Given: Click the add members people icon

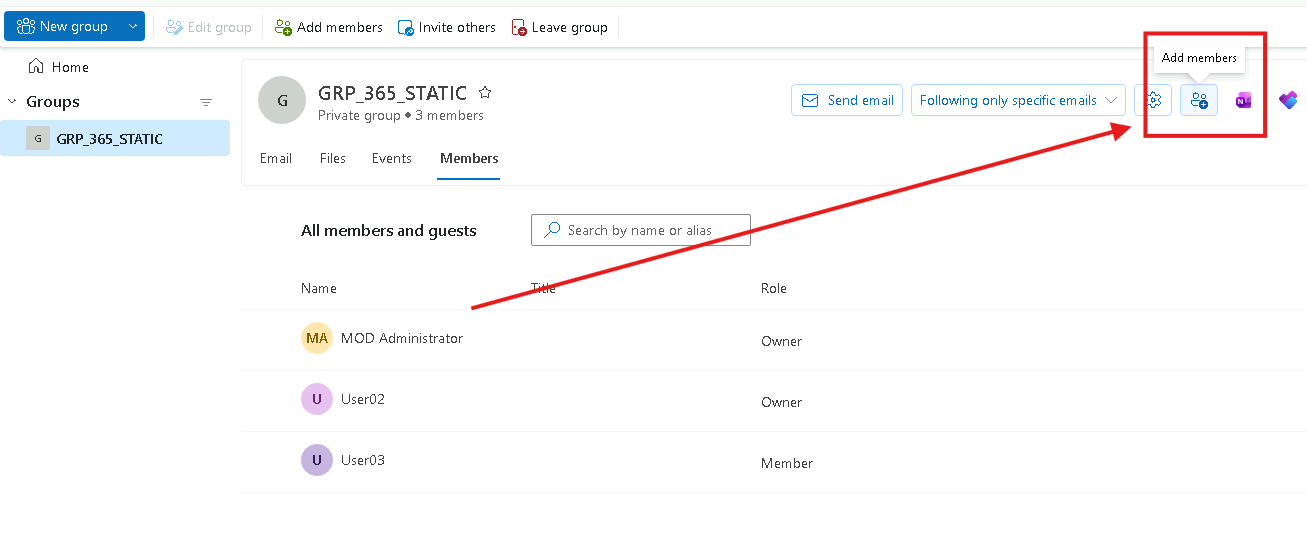Looking at the screenshot, I should (1199, 100).
